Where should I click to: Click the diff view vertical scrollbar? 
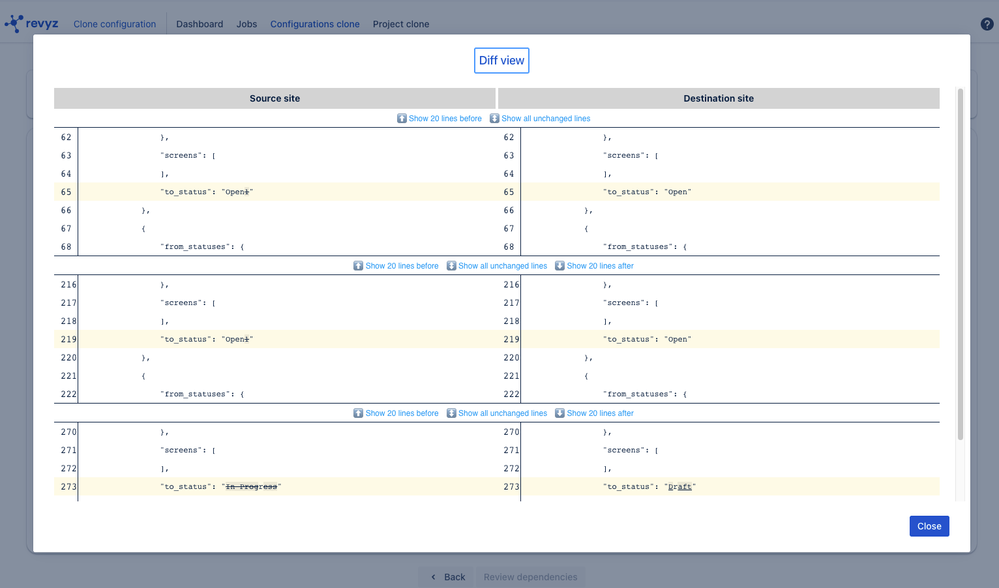[x=960, y=264]
